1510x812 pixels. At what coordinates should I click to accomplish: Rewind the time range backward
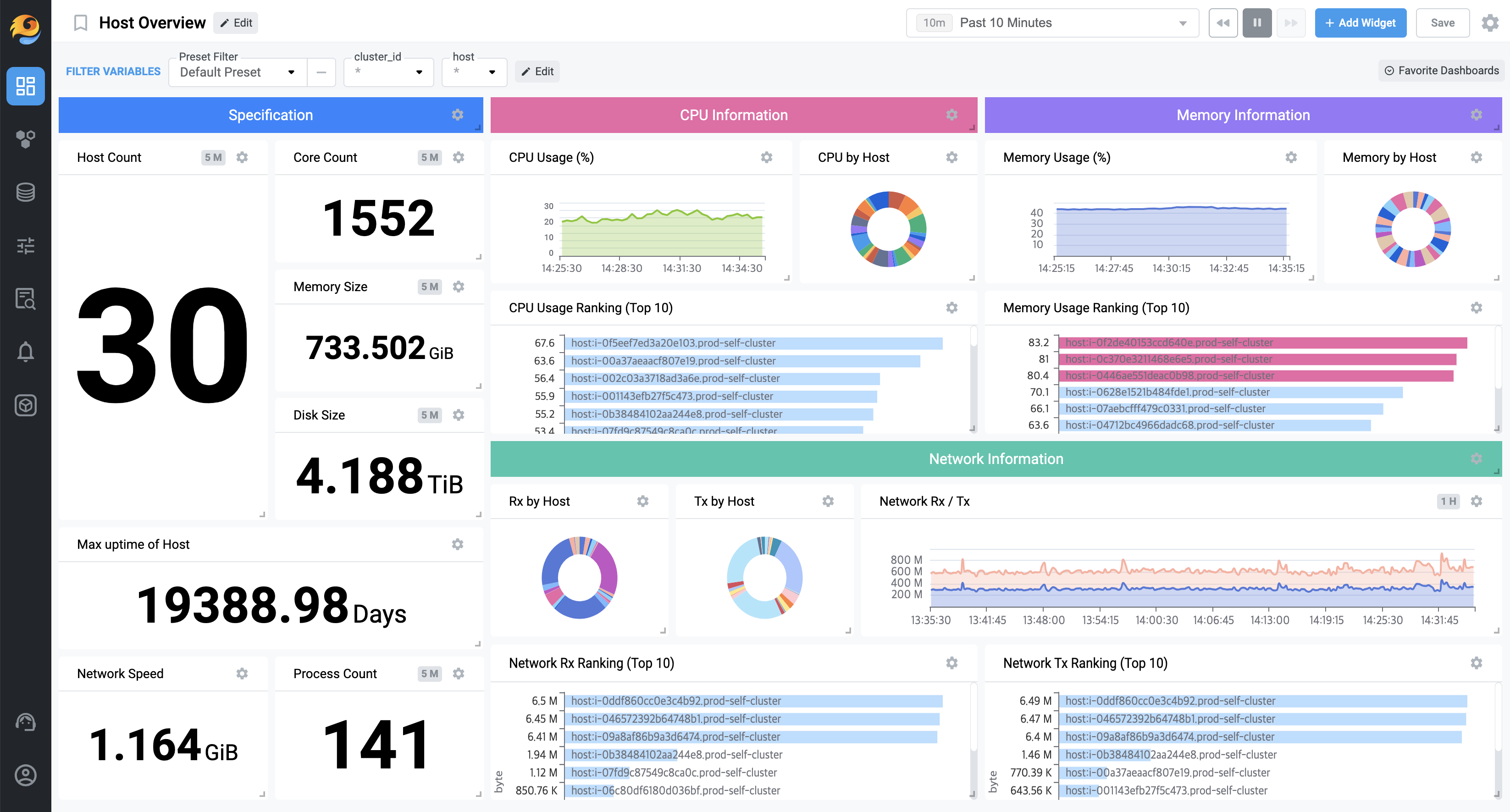pos(1223,23)
